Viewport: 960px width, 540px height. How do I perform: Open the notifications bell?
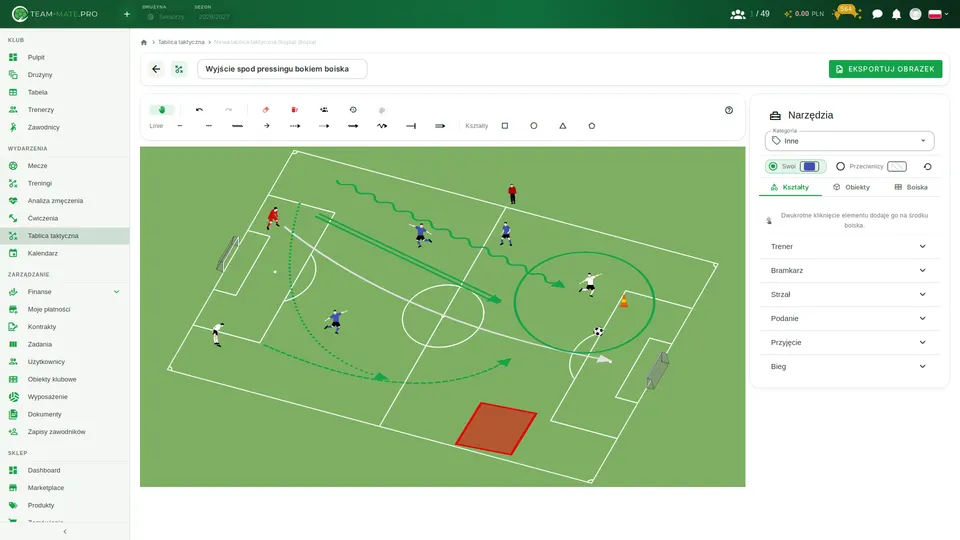[x=896, y=14]
